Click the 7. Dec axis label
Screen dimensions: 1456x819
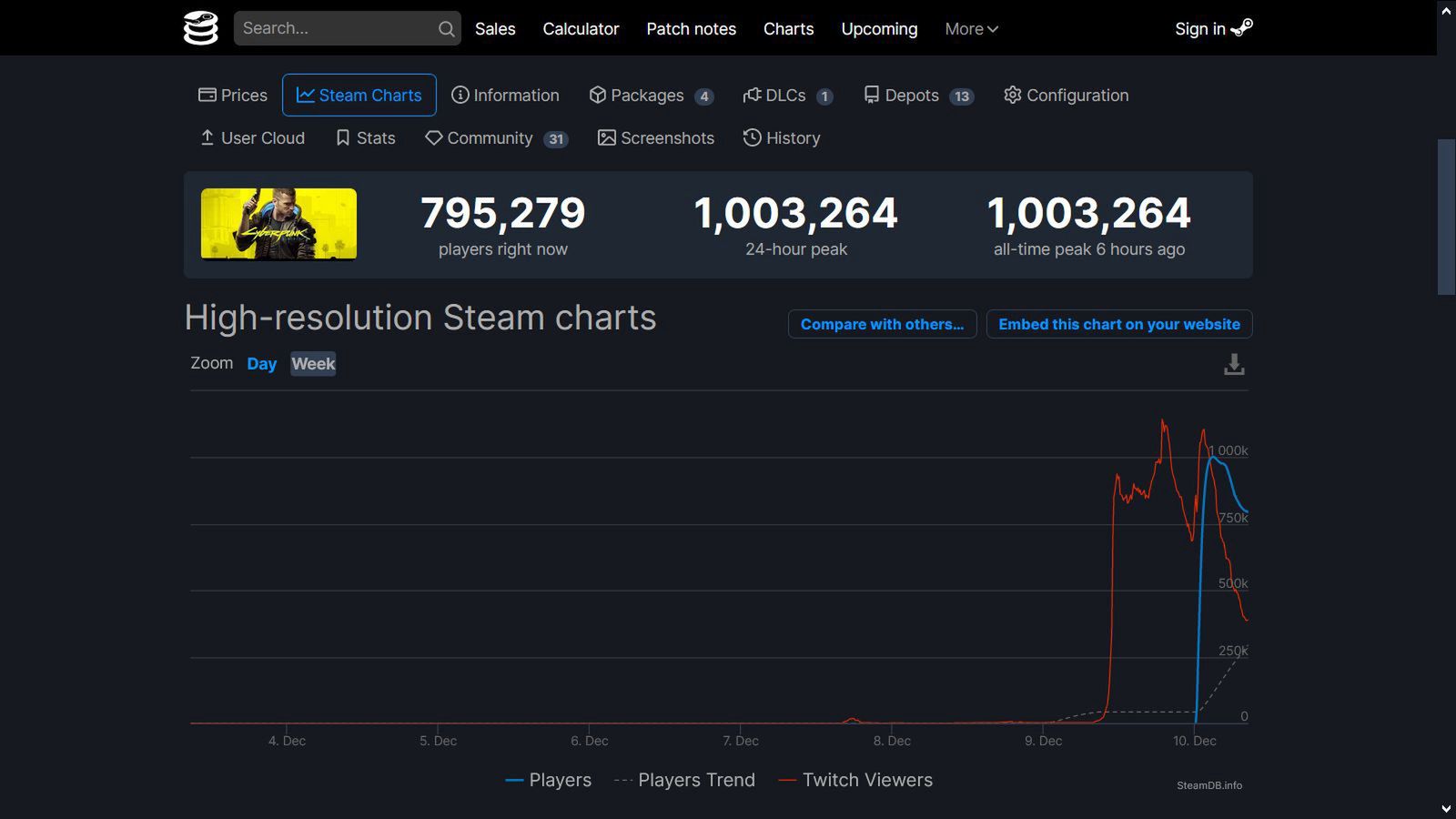(741, 741)
